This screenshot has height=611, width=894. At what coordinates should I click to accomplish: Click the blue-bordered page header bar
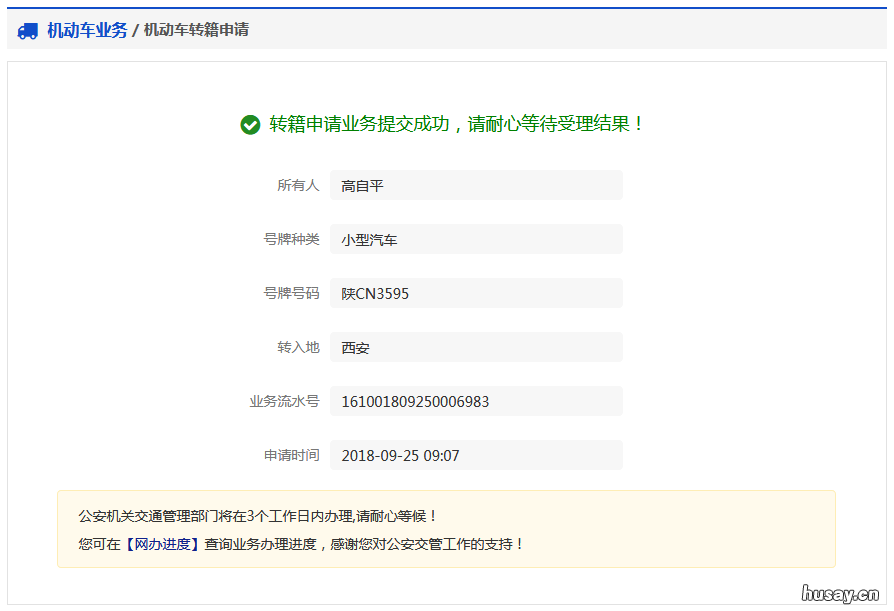446,30
